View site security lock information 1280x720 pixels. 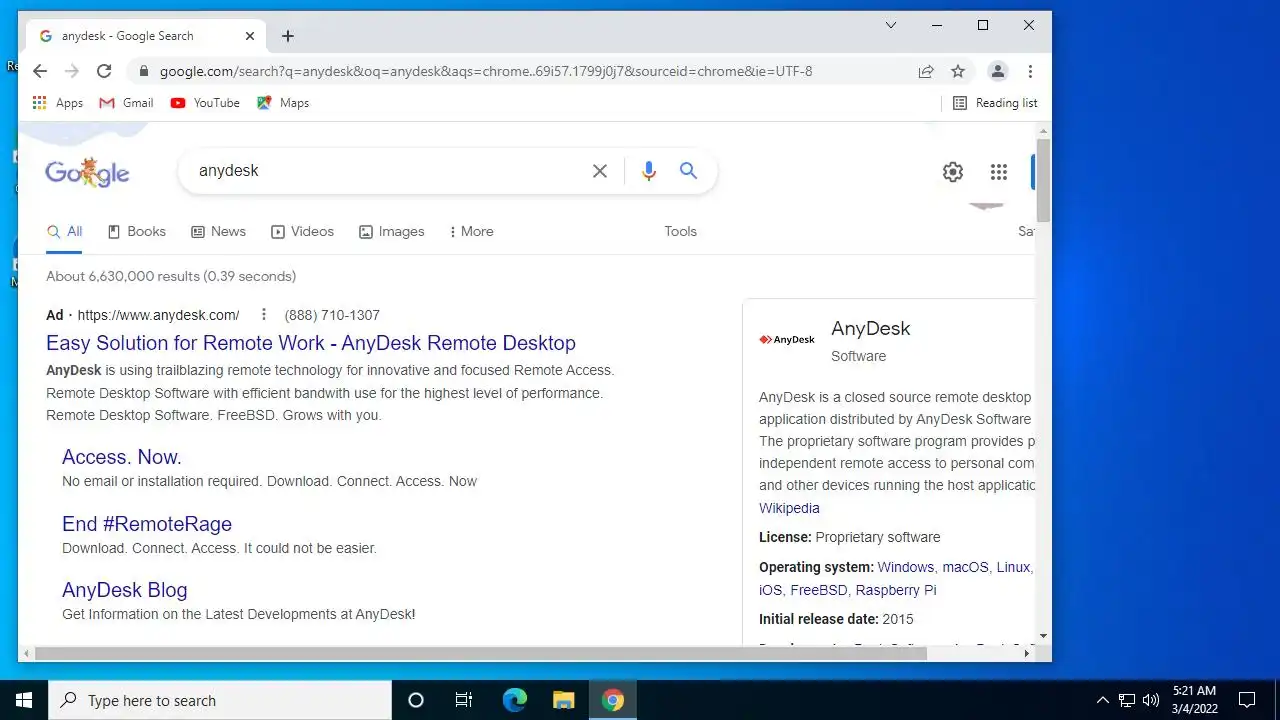point(144,71)
